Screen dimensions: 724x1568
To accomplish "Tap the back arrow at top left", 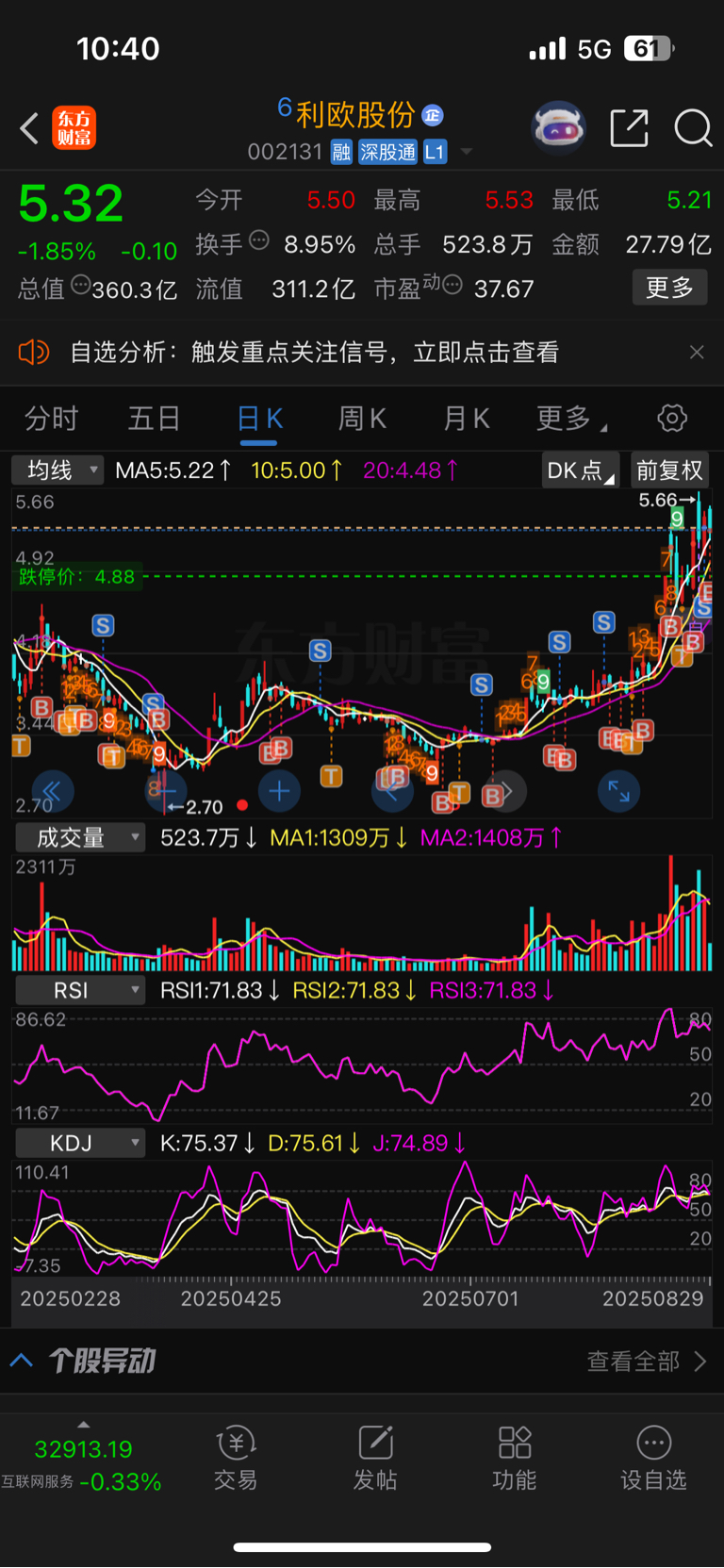I will 29,127.
